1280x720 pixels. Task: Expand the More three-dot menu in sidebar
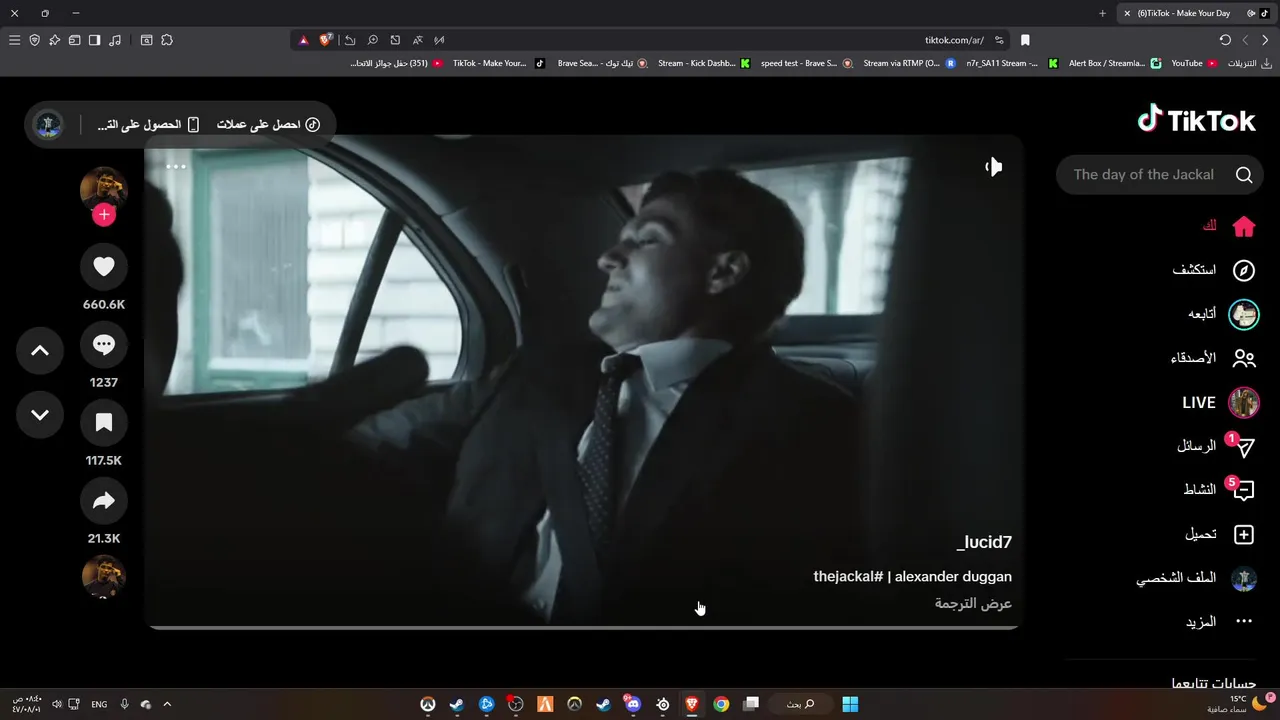click(1243, 621)
